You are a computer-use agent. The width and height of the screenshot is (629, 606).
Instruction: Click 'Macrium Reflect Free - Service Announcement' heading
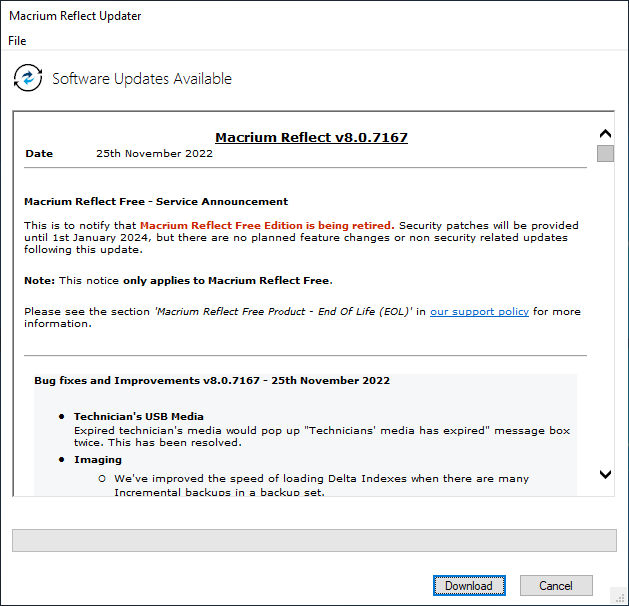[156, 201]
